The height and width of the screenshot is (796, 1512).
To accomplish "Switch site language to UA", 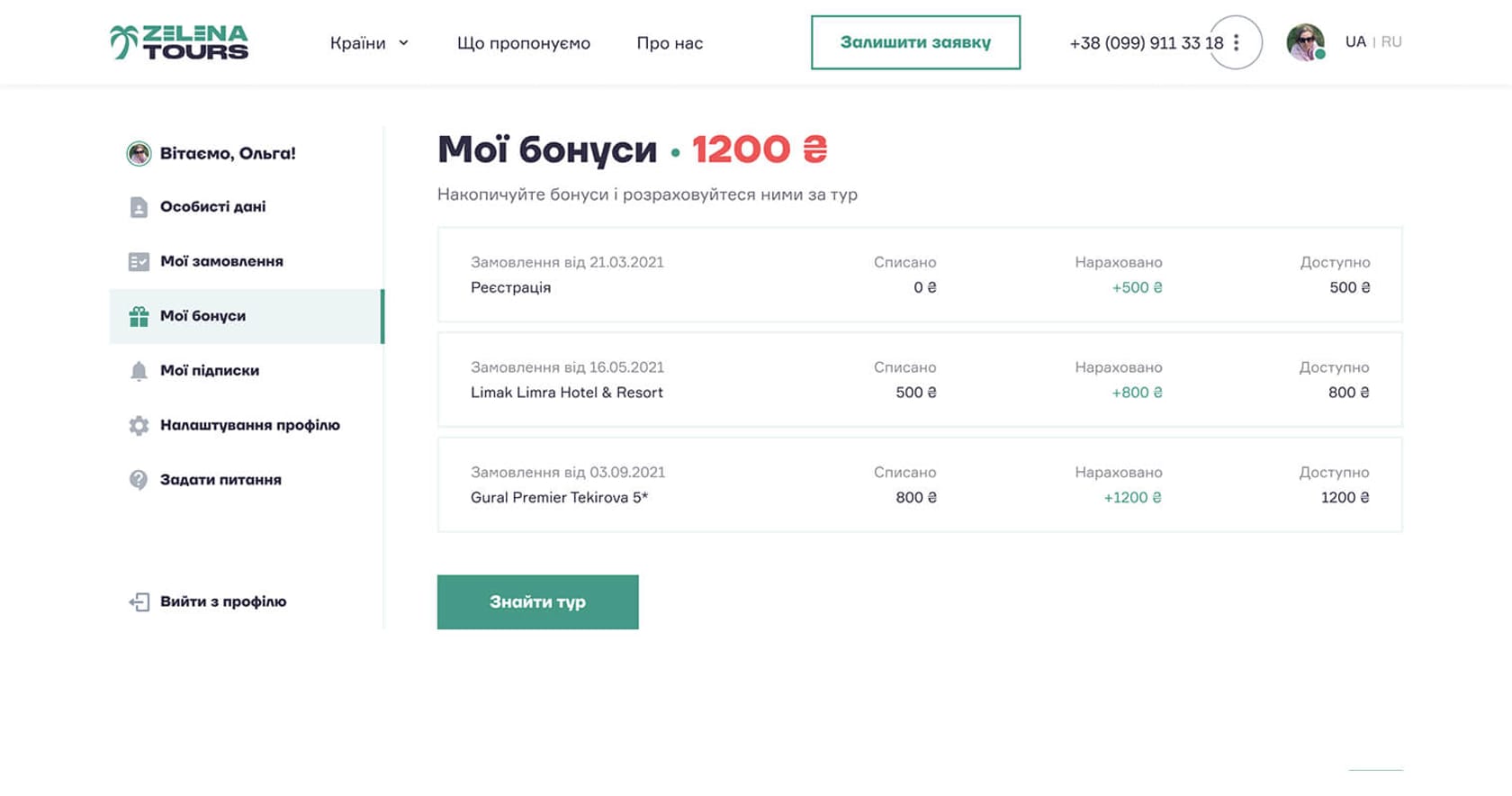I will (x=1355, y=42).
